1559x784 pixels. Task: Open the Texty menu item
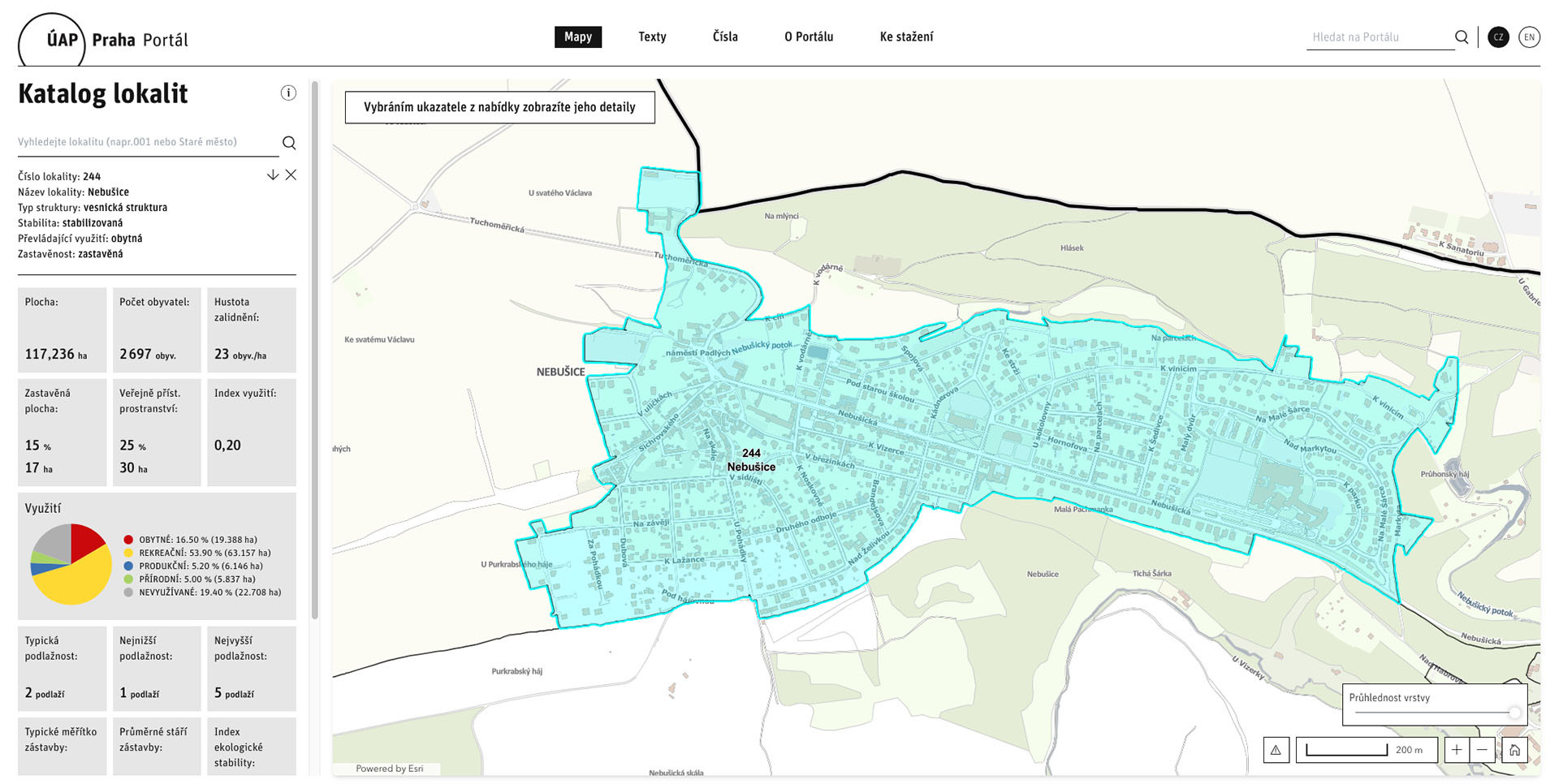652,37
